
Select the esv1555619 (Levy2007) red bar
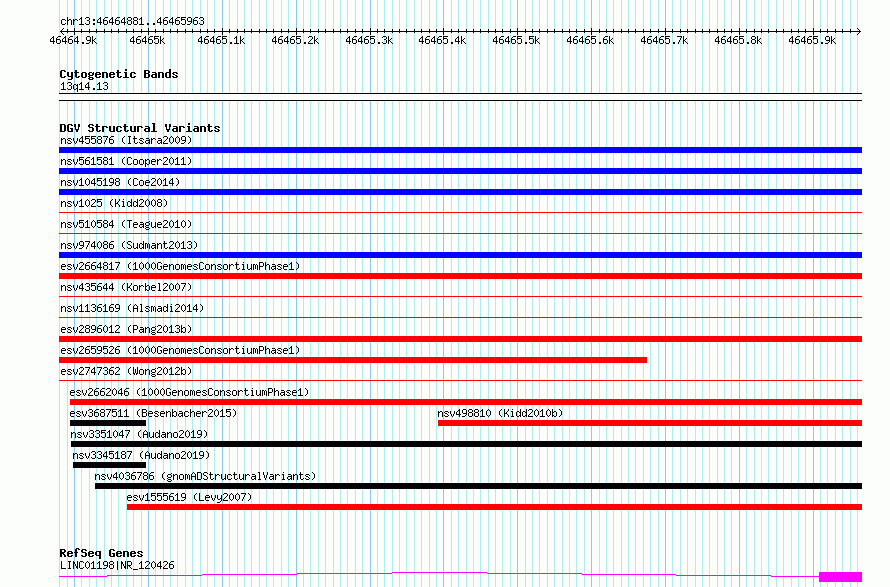[494, 507]
